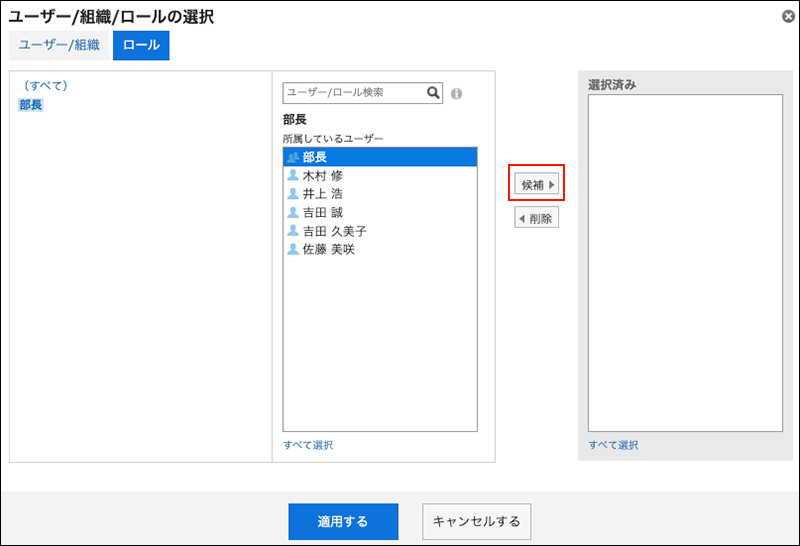Click すべて選択 under the user list
800x546 pixels.
coord(308,445)
